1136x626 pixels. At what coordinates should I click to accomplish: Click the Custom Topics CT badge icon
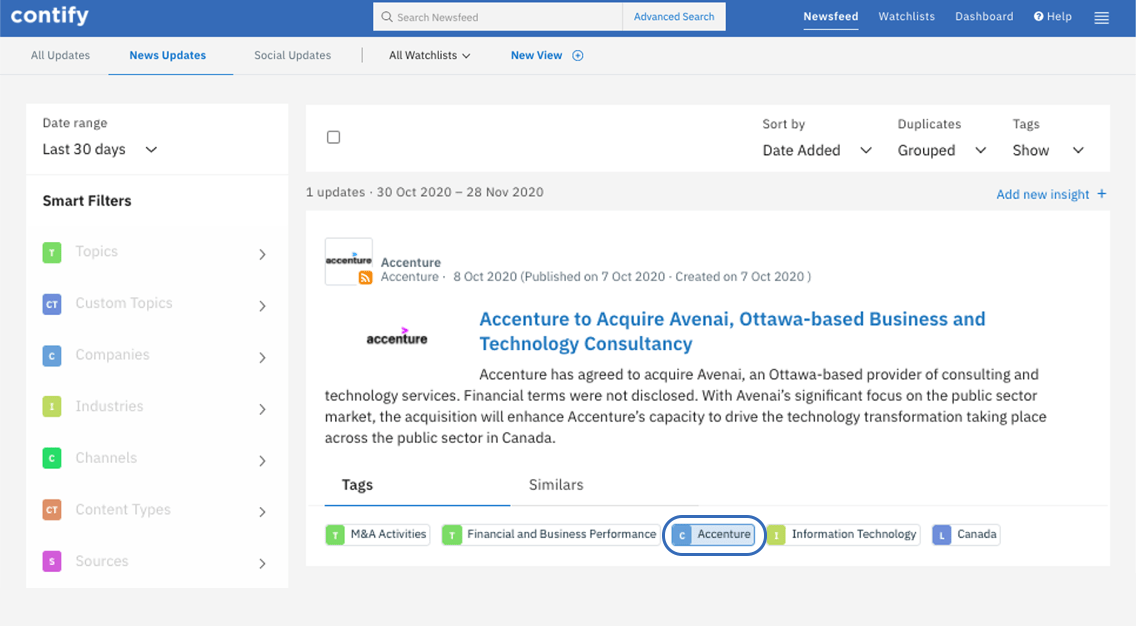[x=52, y=304]
